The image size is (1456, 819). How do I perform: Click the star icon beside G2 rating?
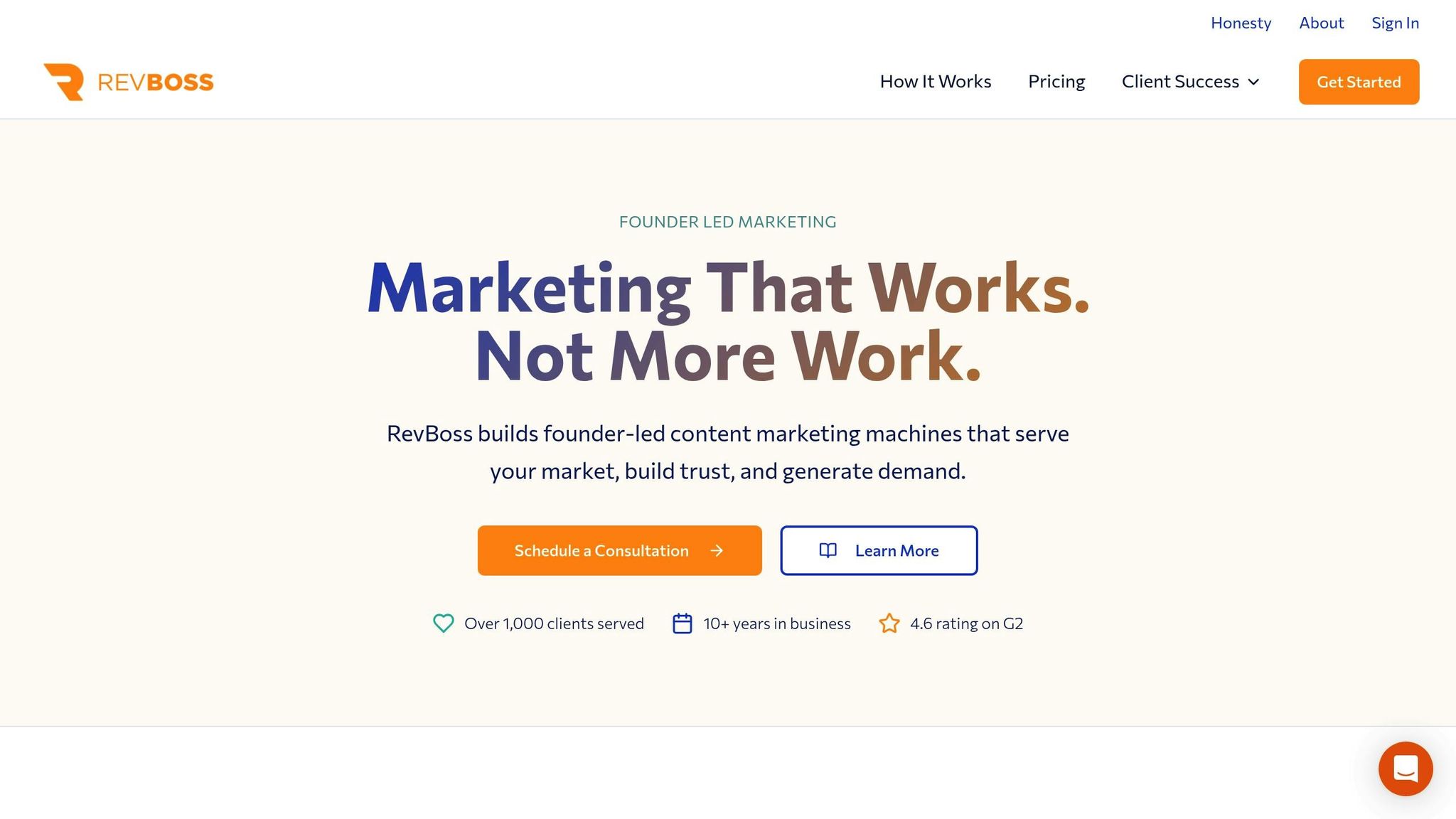pyautogui.click(x=889, y=623)
